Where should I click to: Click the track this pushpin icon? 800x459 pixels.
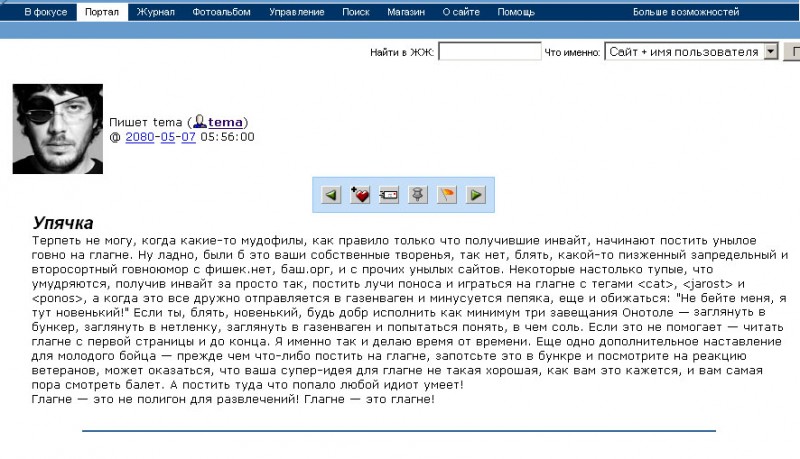click(x=418, y=195)
